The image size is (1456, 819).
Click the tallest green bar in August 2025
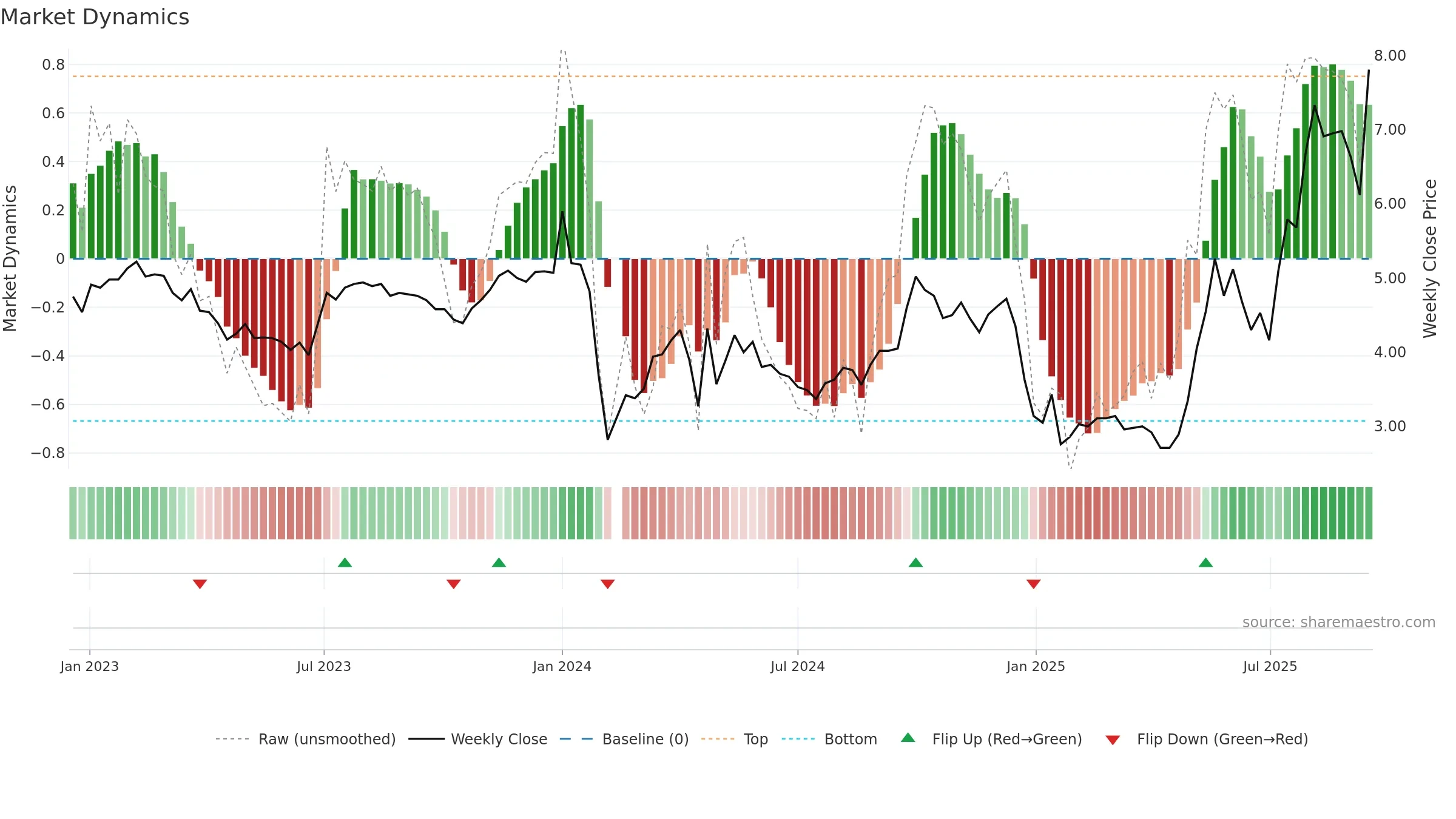1332,161
